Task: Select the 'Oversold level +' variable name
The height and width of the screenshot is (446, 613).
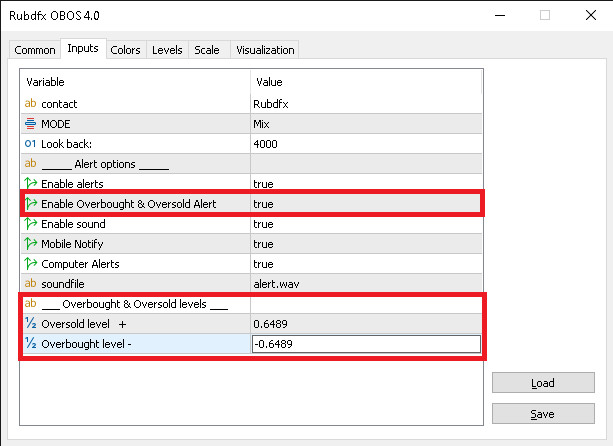Action: coord(84,324)
